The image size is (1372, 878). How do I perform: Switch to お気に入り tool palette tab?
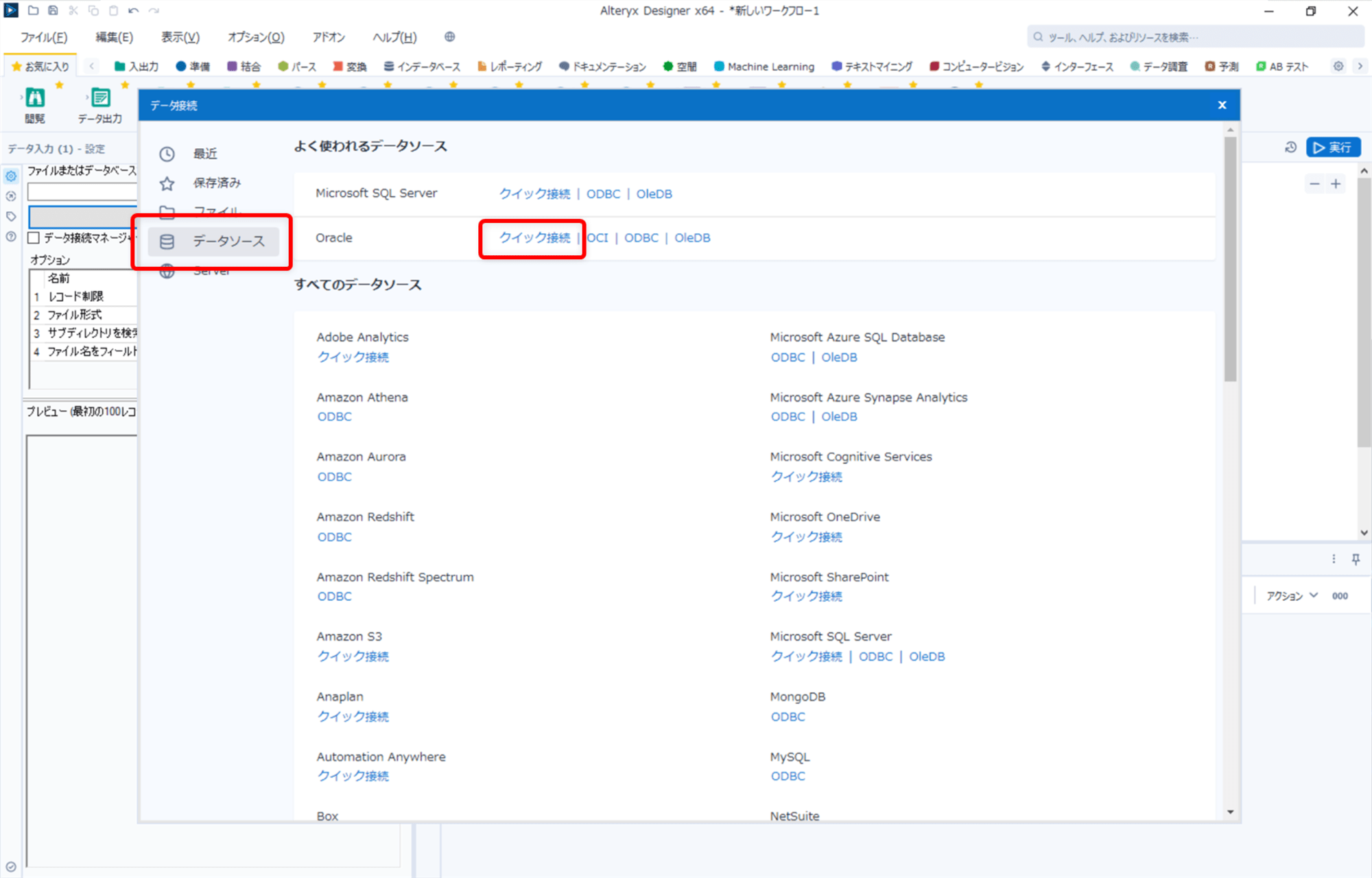pos(40,67)
